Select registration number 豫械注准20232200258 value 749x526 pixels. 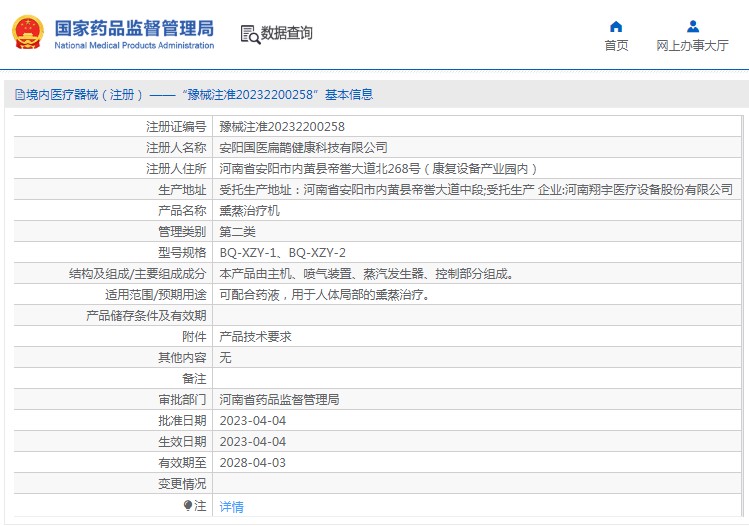tap(282, 127)
